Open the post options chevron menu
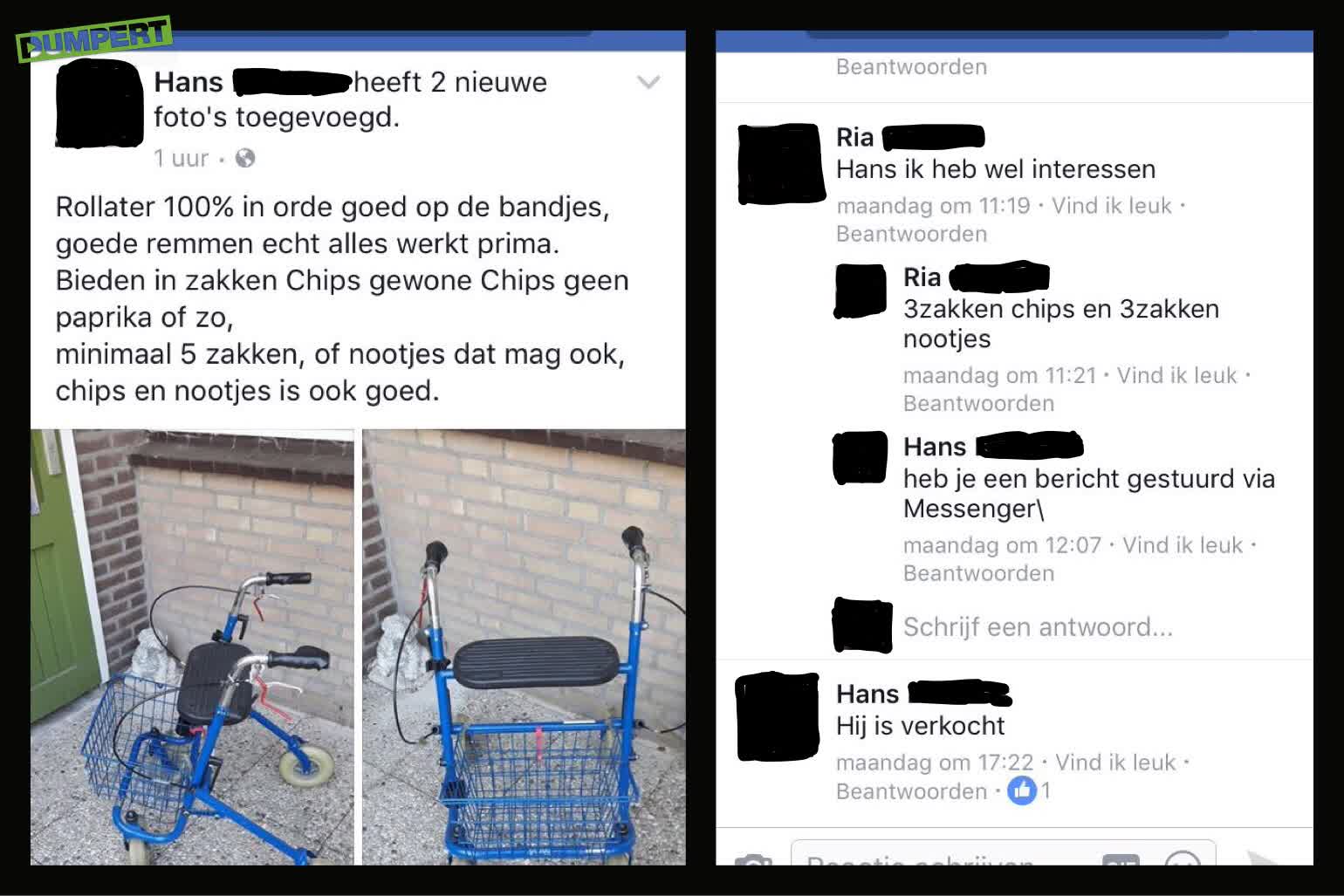Image resolution: width=1344 pixels, height=896 pixels. coord(648,83)
